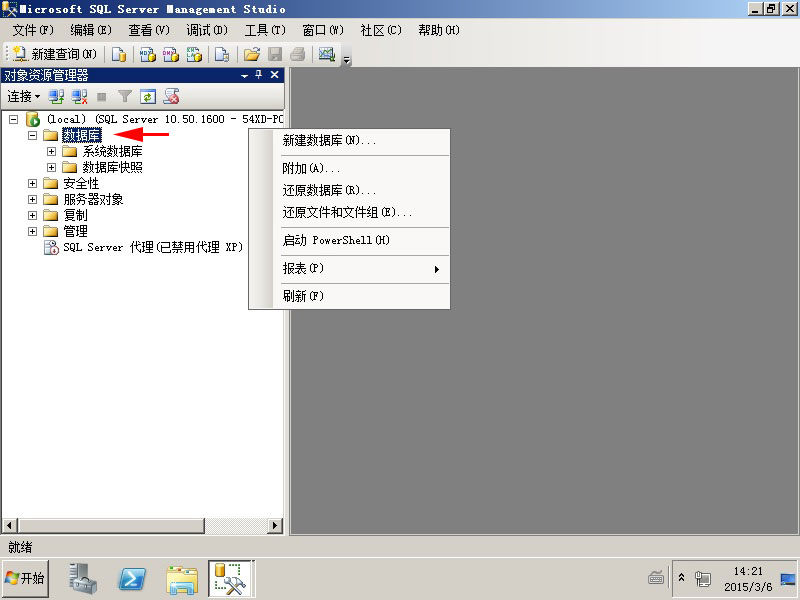Choose 还原数据库 in the context menu
Screen dimensions: 800x600
point(329,190)
